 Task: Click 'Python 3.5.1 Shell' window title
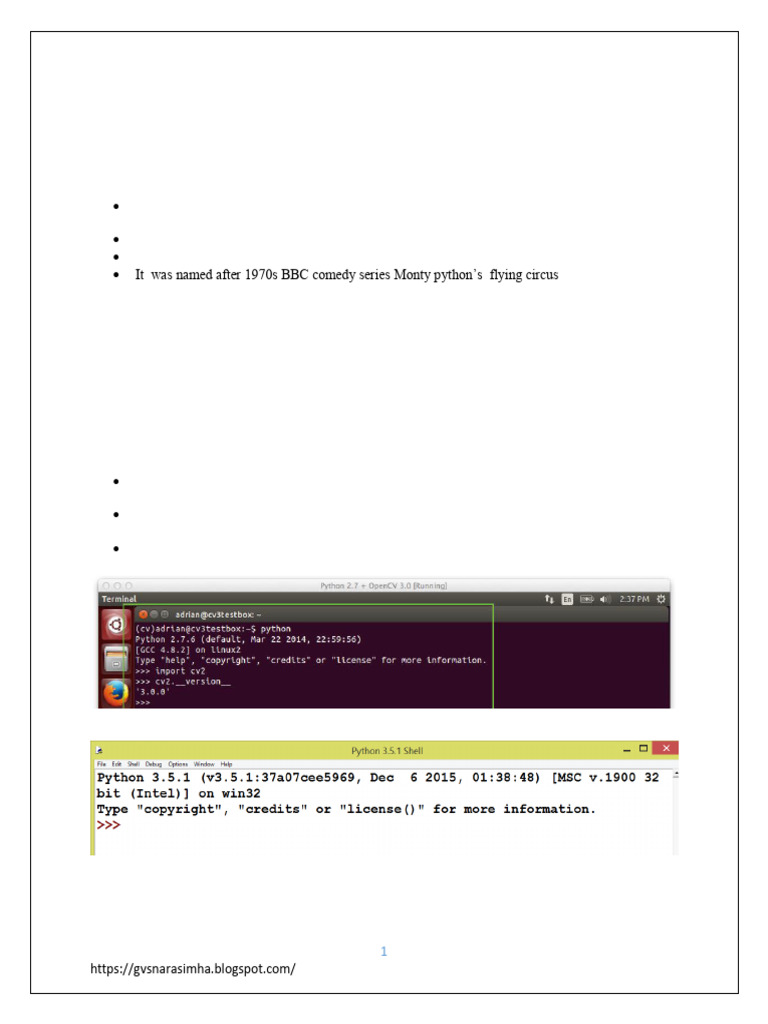pyautogui.click(x=387, y=750)
